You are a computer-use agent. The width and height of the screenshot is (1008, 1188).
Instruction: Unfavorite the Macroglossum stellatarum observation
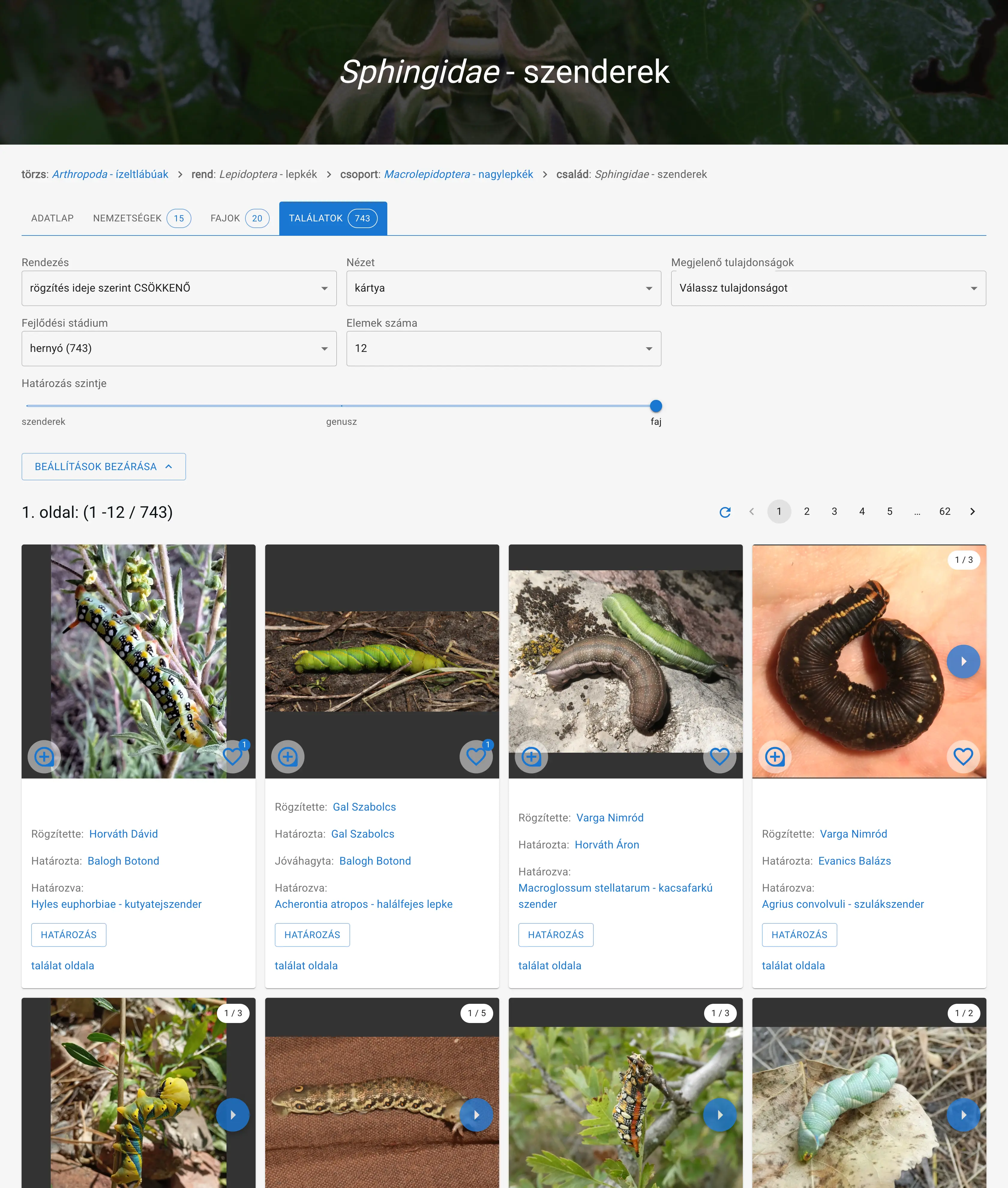coord(719,757)
